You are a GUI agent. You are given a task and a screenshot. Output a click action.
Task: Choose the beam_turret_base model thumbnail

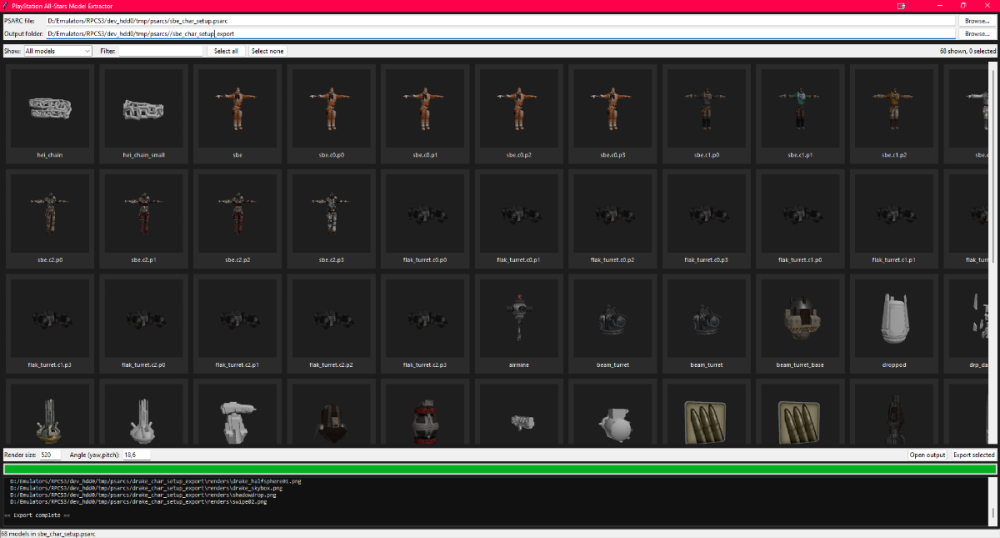click(800, 323)
